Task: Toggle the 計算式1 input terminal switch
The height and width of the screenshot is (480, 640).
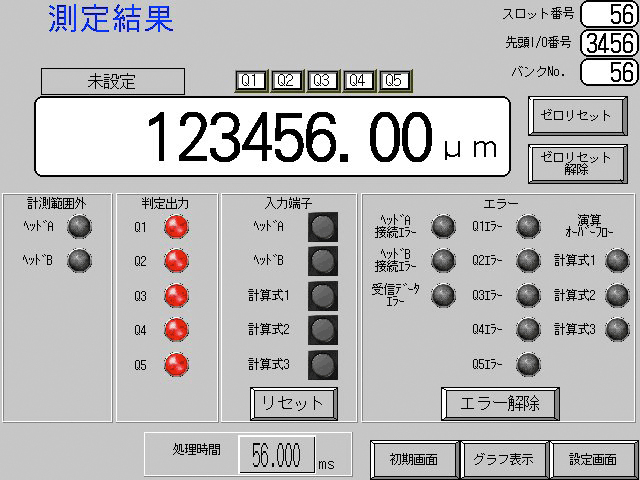Action: (322, 296)
